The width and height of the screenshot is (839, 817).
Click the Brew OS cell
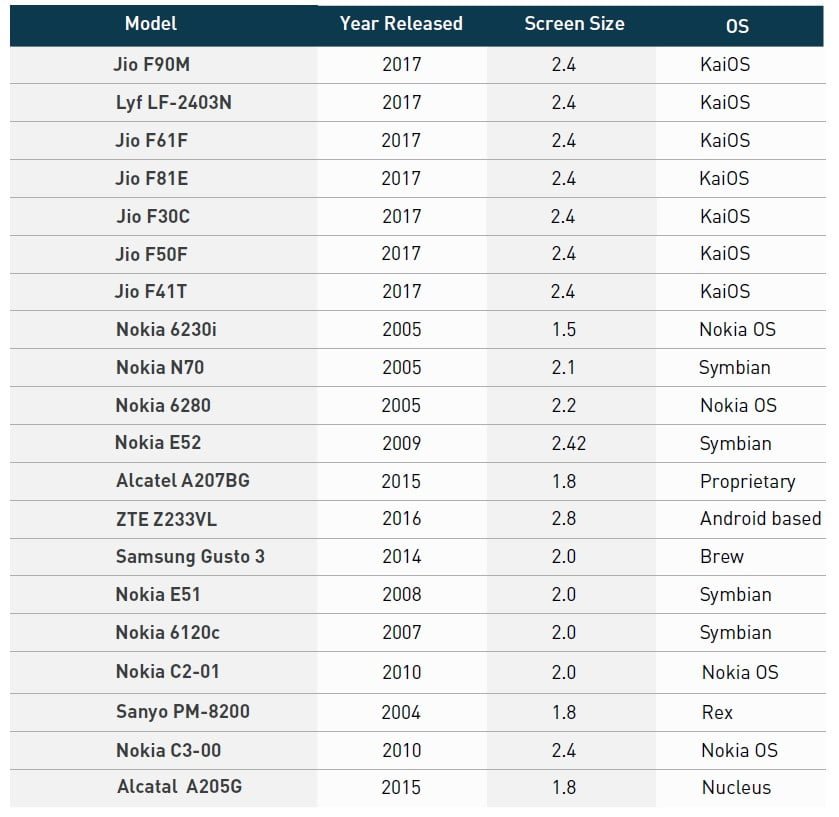point(722,557)
